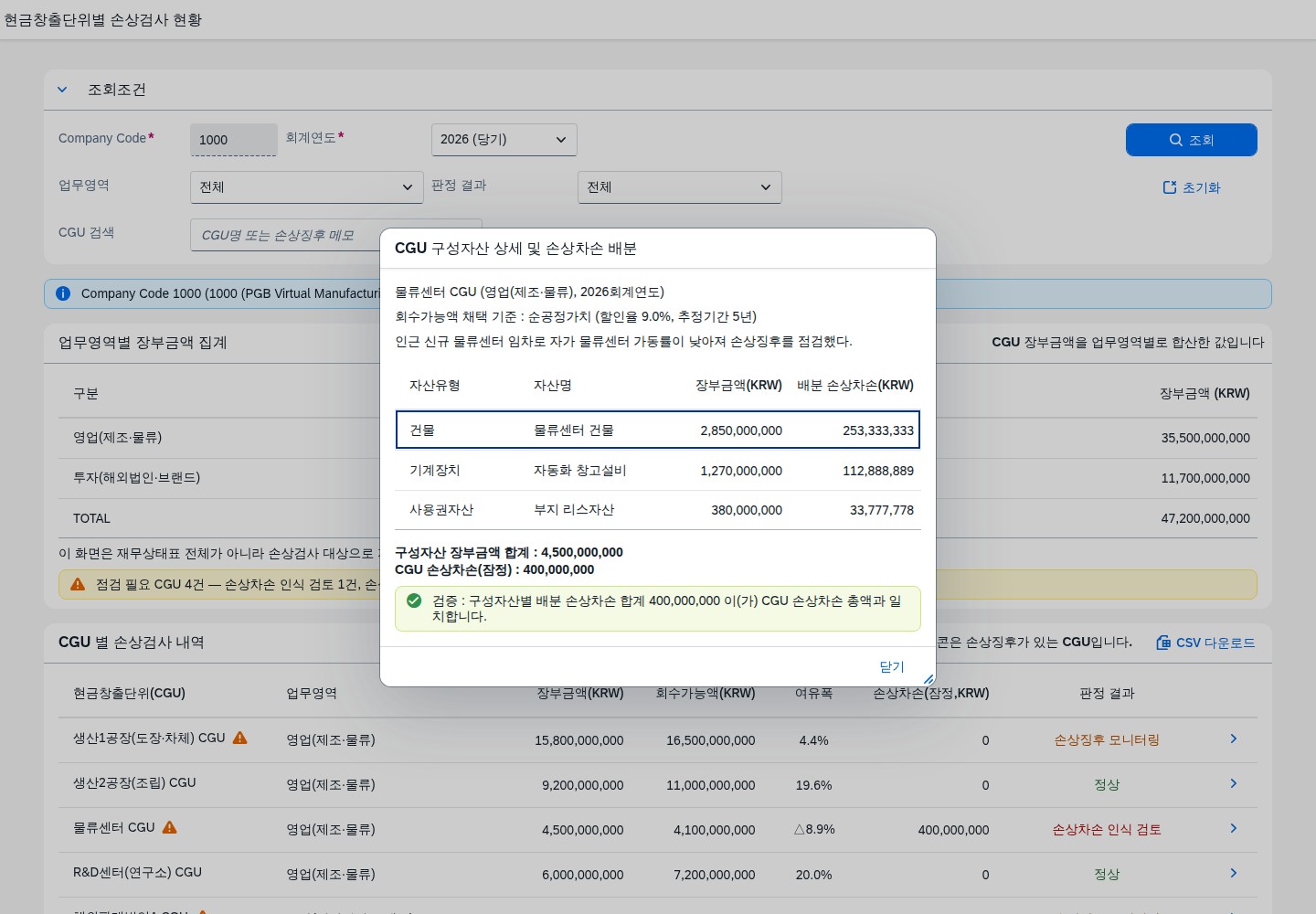The height and width of the screenshot is (914, 1316).
Task: Open the 판정 결과 전체 dropdown
Action: (x=679, y=187)
